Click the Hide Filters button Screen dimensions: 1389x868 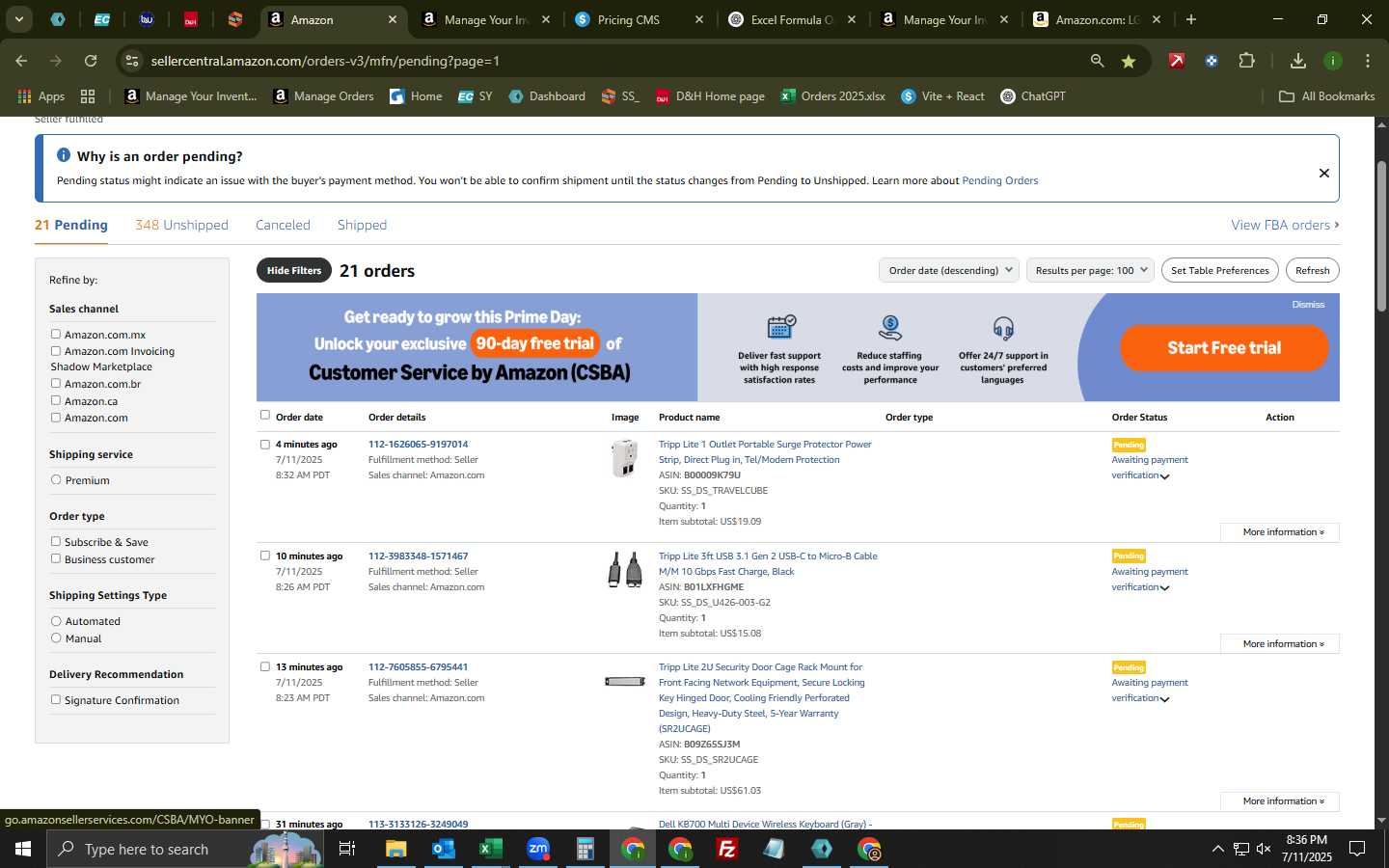point(294,270)
